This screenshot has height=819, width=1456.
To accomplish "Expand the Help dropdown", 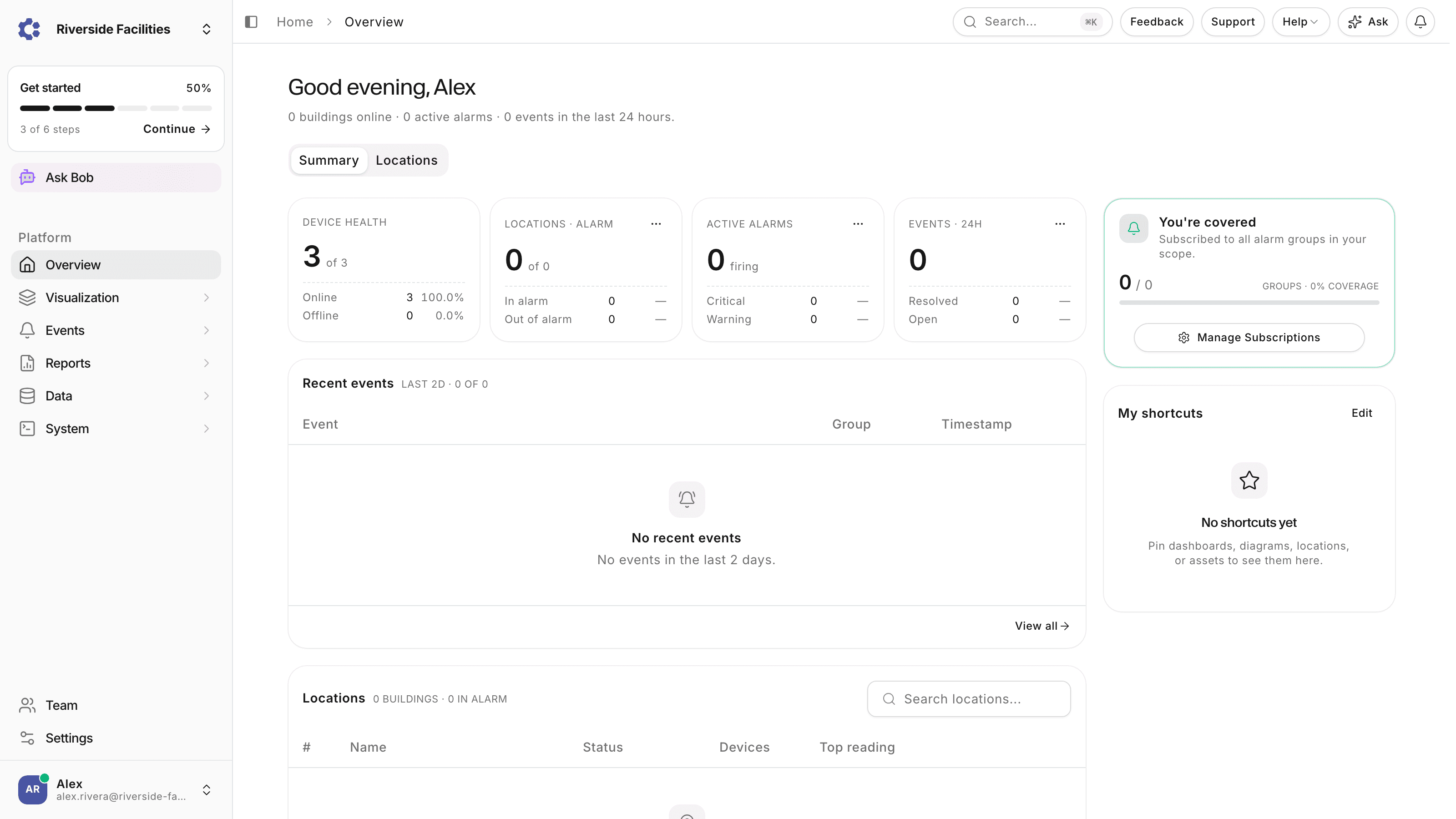I will [1300, 21].
